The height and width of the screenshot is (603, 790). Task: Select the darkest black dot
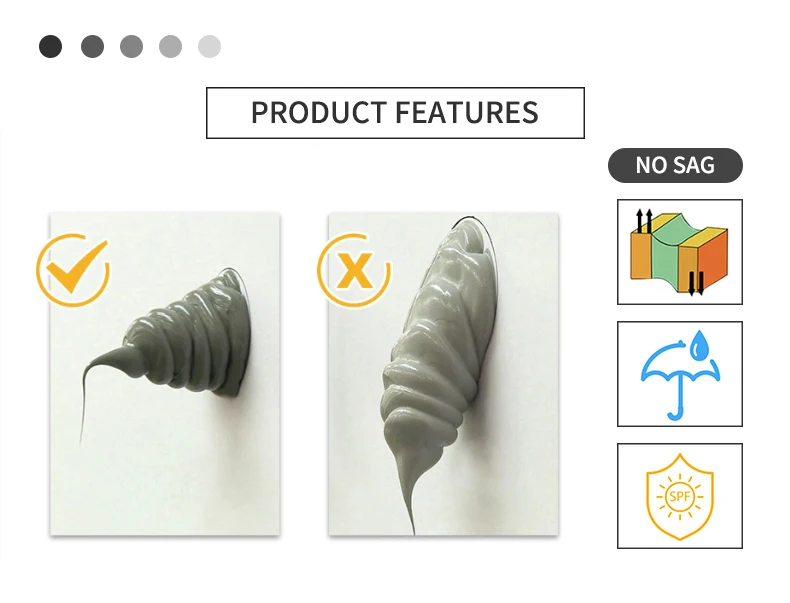[50, 46]
